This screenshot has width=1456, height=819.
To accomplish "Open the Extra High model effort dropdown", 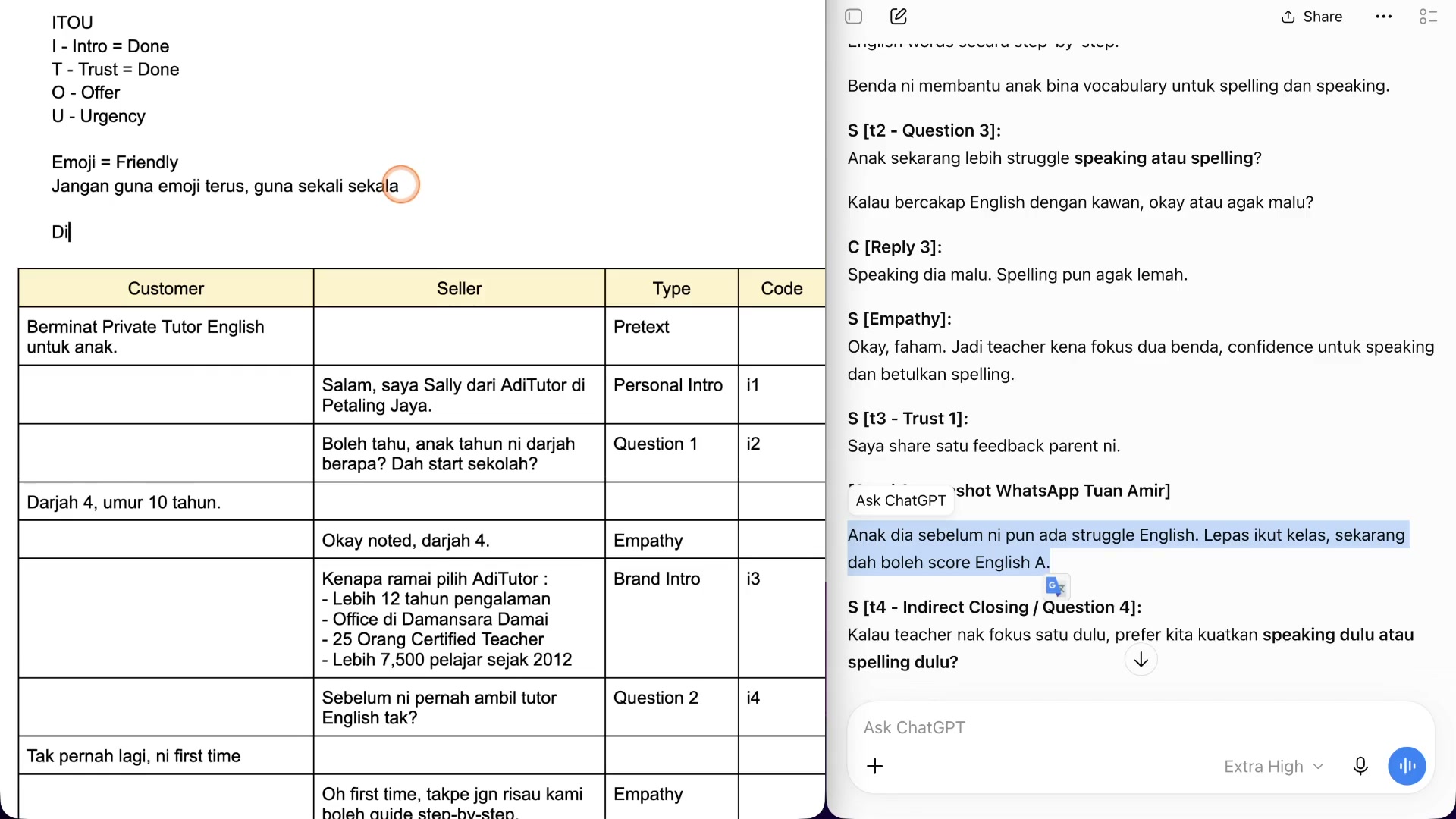I will (1274, 767).
